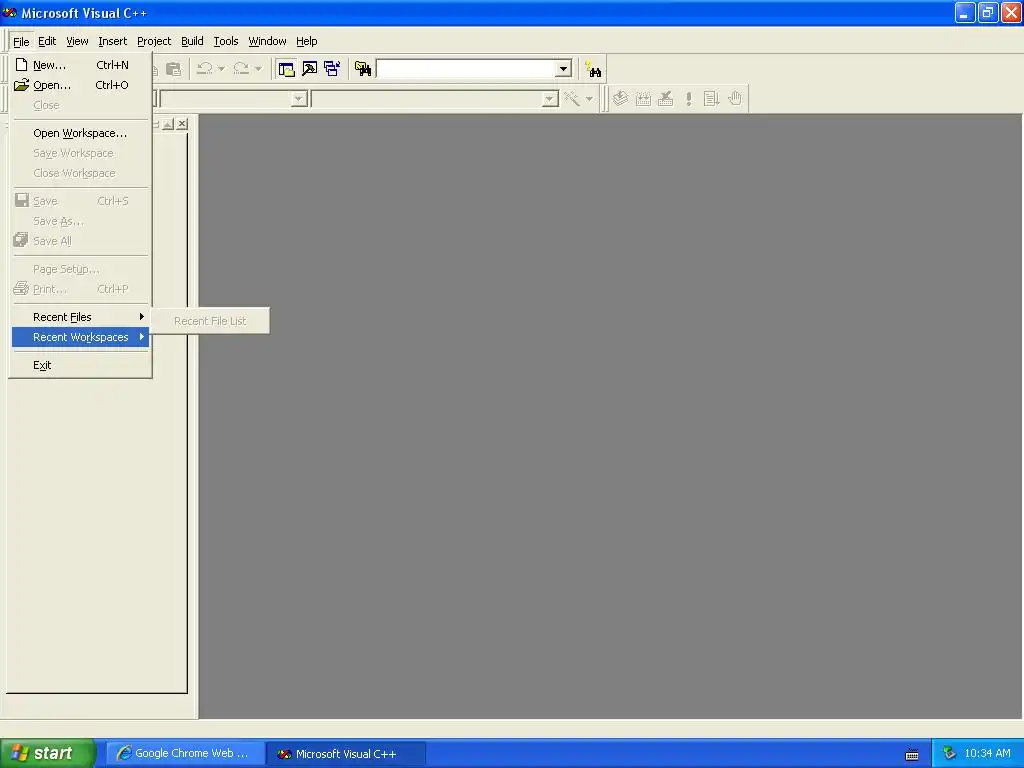The image size is (1024, 768).
Task: Open the Insert menu
Action: 112,41
